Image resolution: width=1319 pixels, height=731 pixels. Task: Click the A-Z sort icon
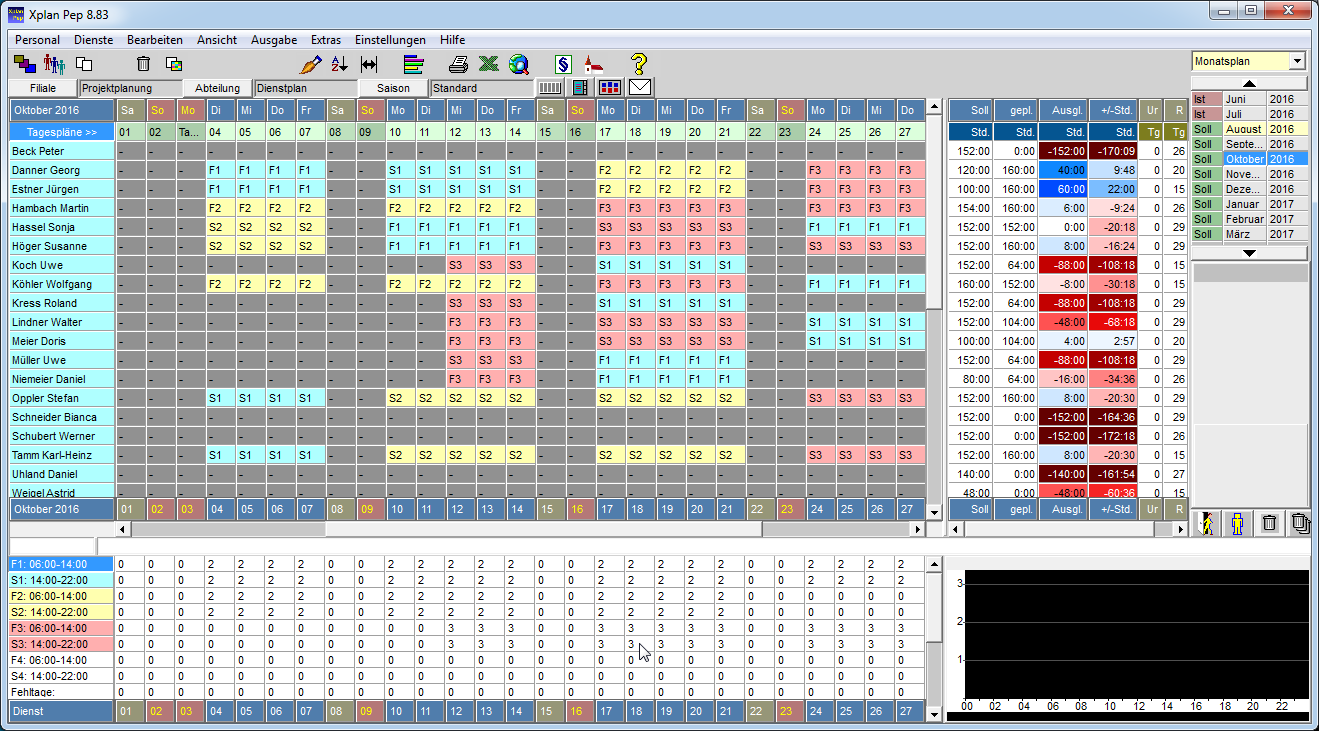[339, 64]
